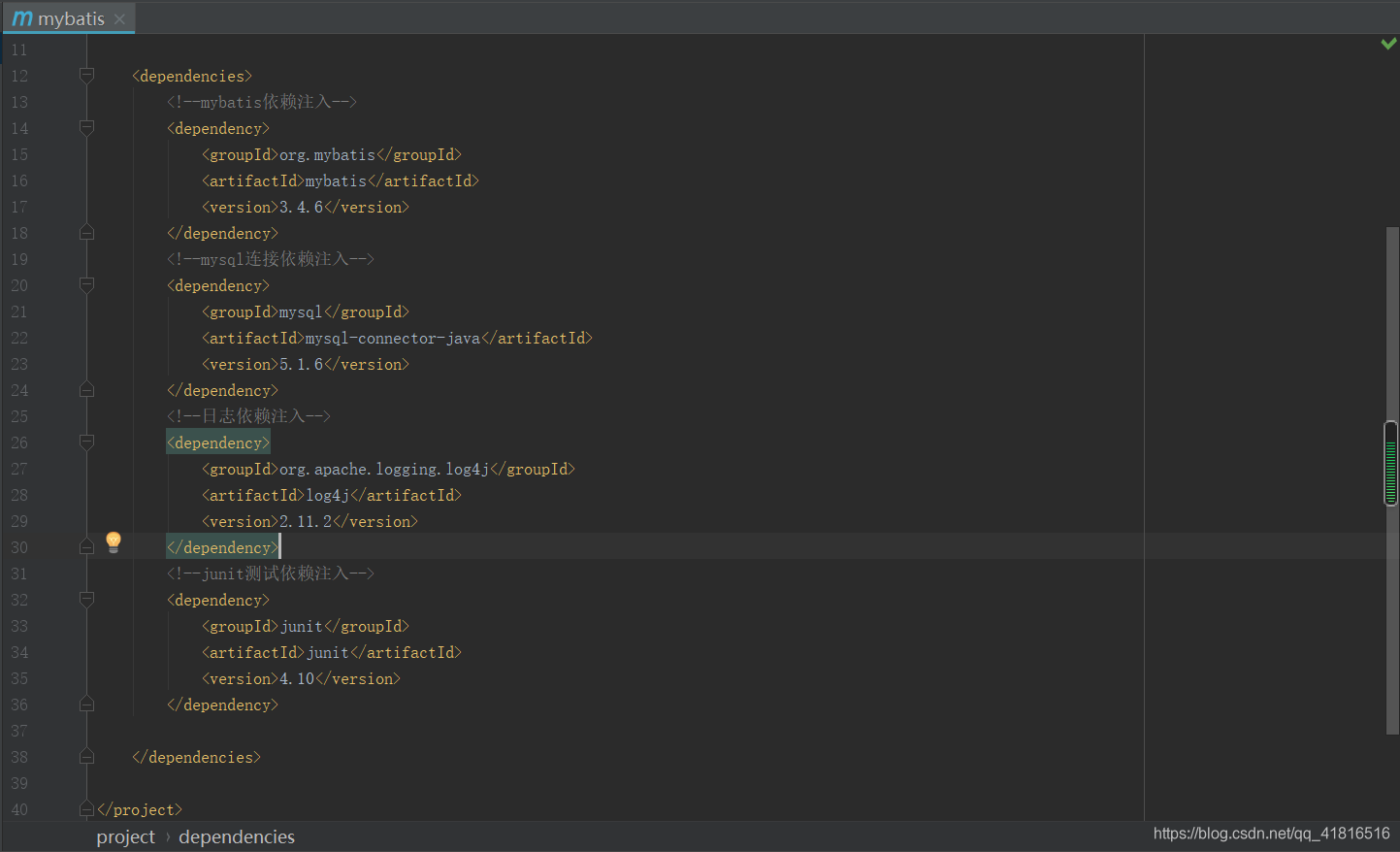Viewport: 1400px width, 852px height.
Task: Click the text 'org.mybatis' groupId value
Action: 327,154
